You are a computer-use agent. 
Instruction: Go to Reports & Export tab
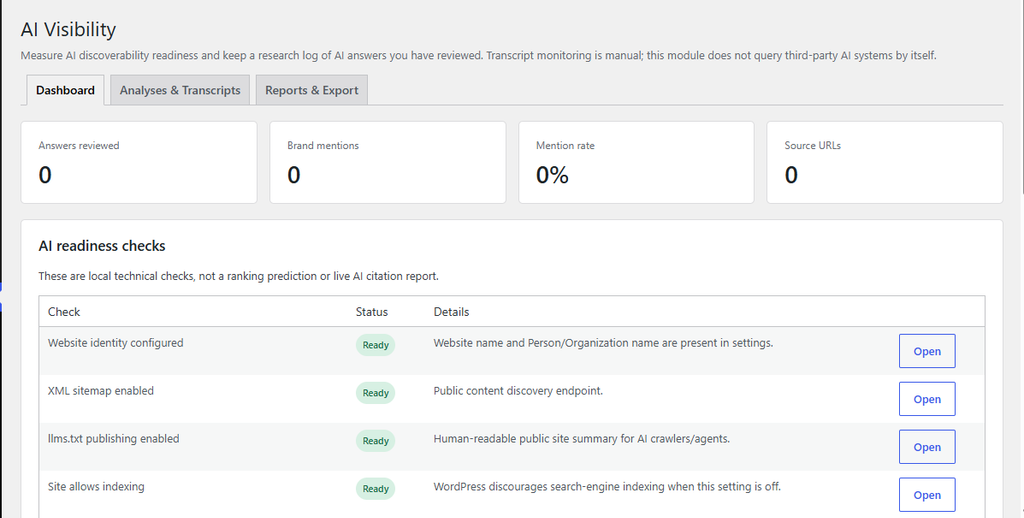pyautogui.click(x=312, y=90)
